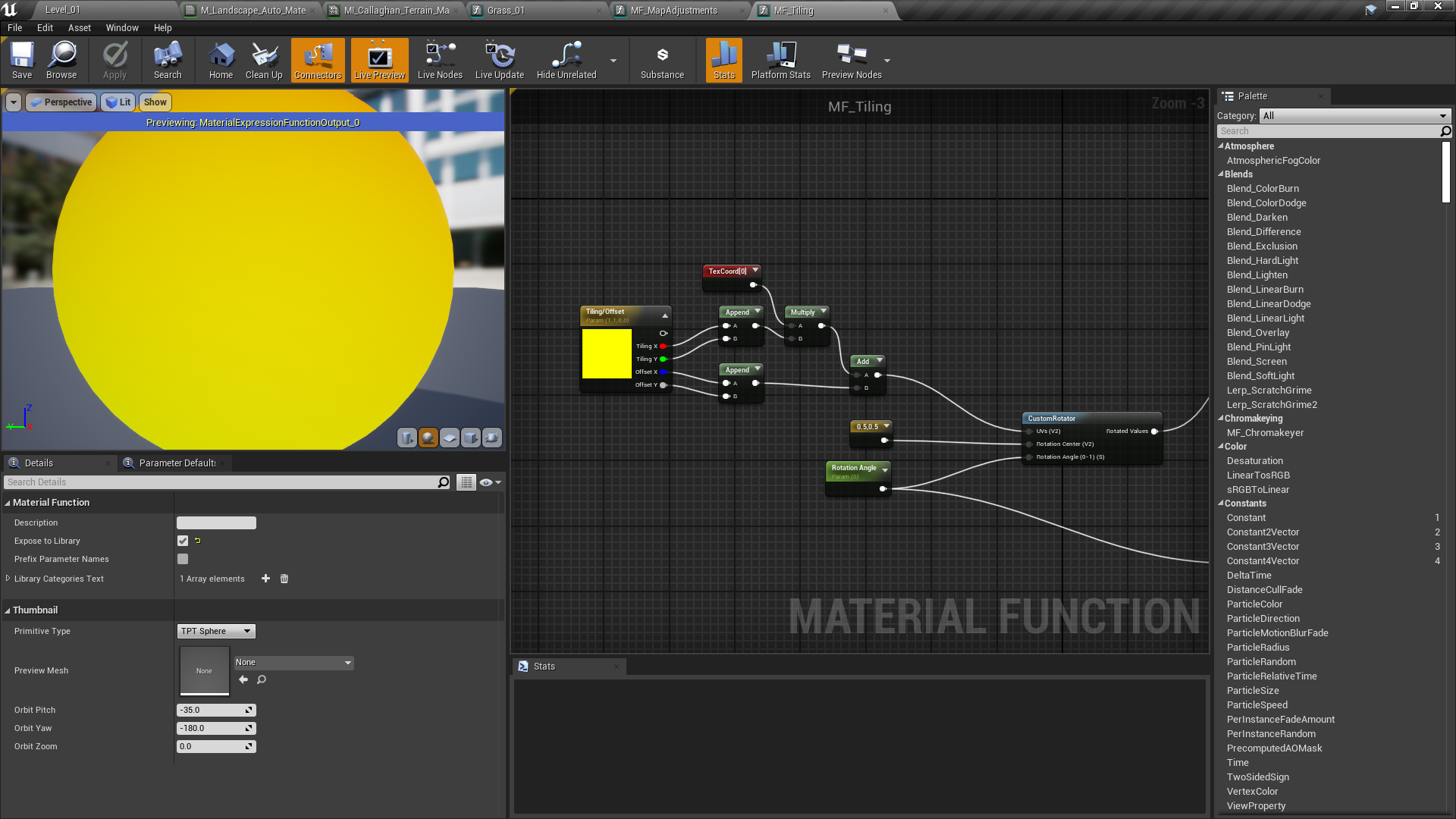1456x819 pixels.
Task: Click the Hide Unrelated toolbar icon
Action: point(566,60)
